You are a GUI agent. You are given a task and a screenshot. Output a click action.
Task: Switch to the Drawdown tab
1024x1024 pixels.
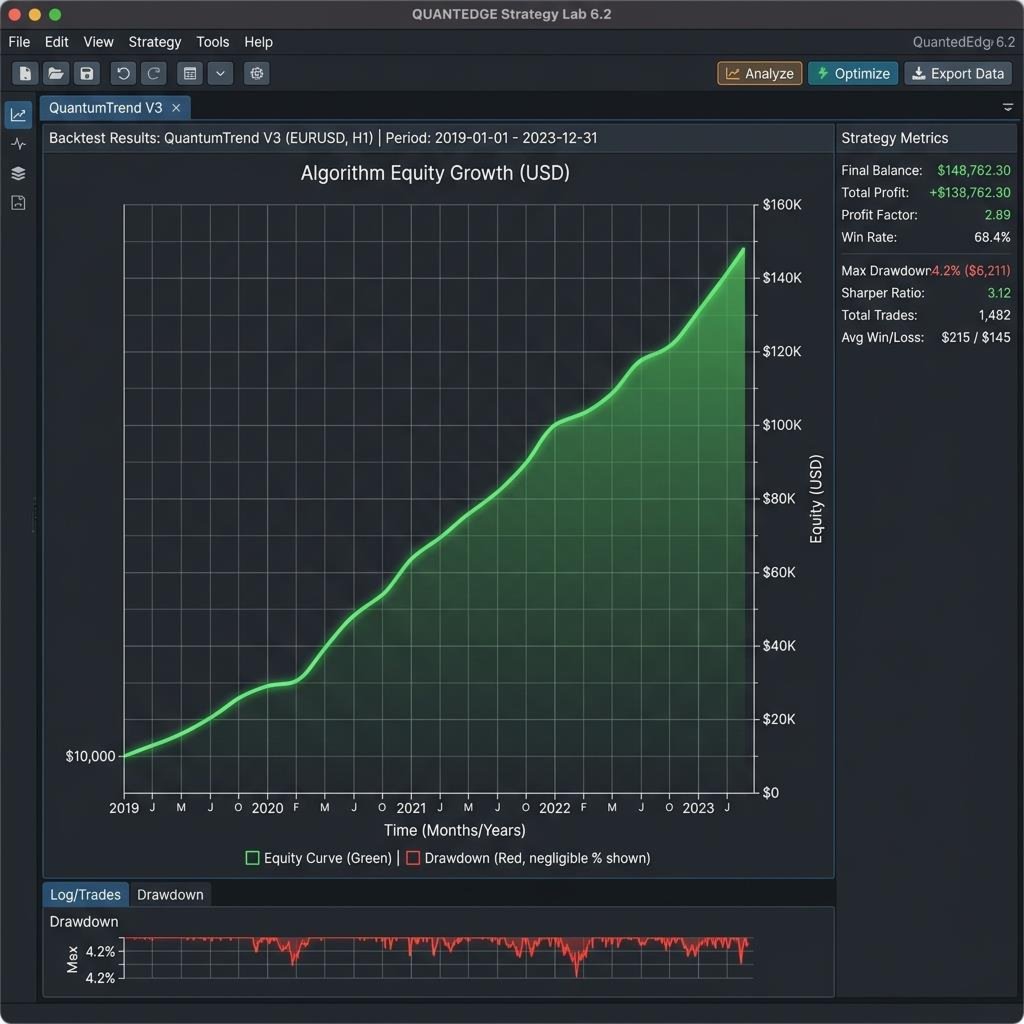(x=170, y=894)
